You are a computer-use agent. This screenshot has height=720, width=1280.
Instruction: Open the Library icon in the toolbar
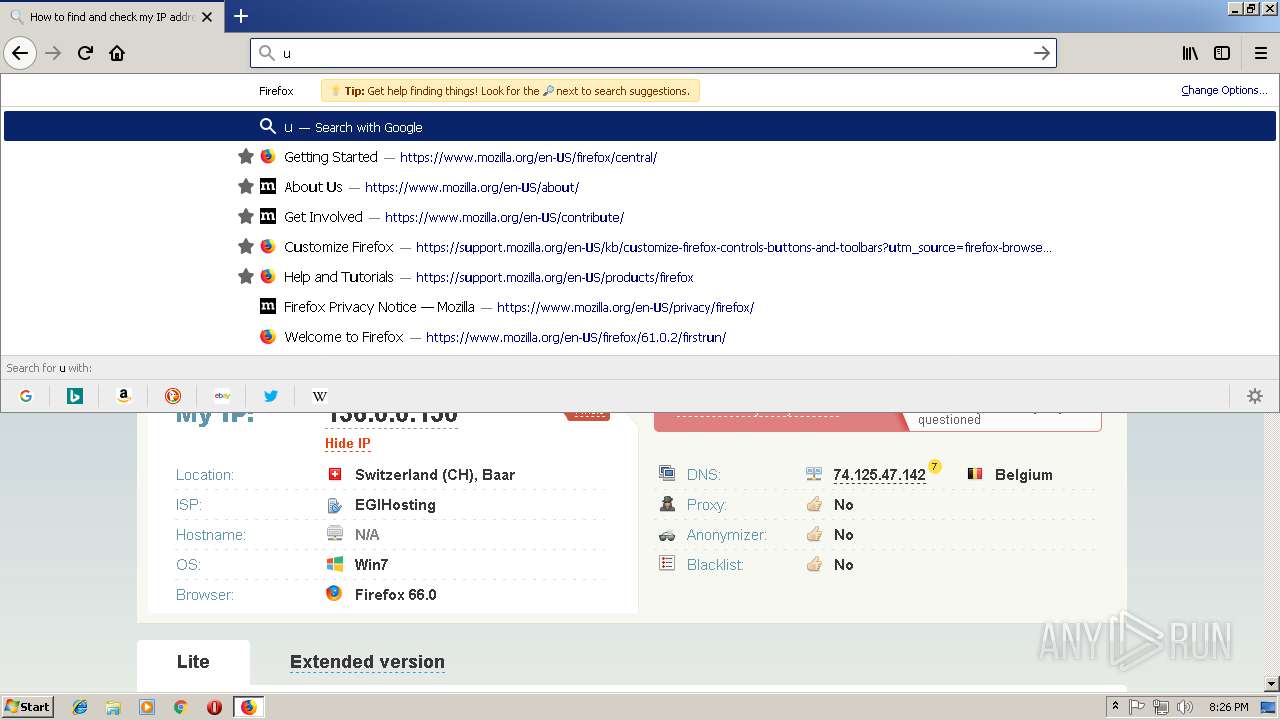click(1190, 53)
